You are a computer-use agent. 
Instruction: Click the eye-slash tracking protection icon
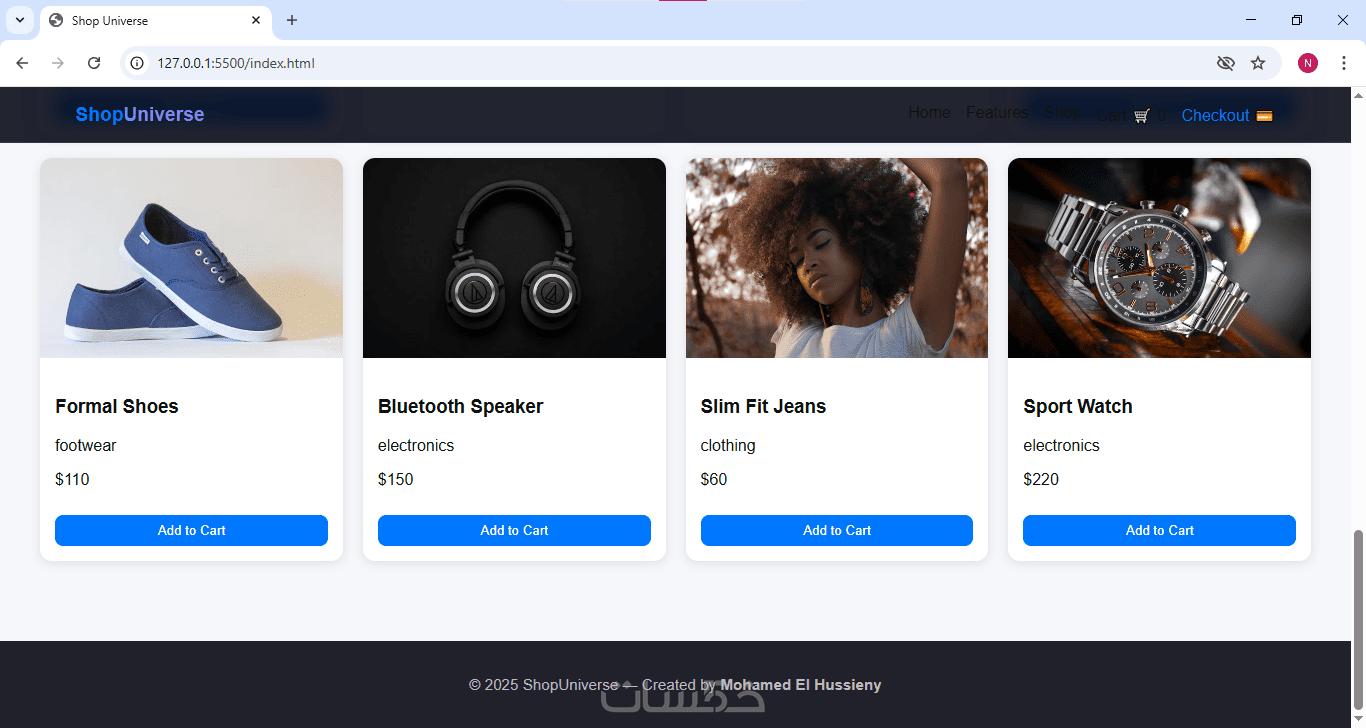point(1225,63)
